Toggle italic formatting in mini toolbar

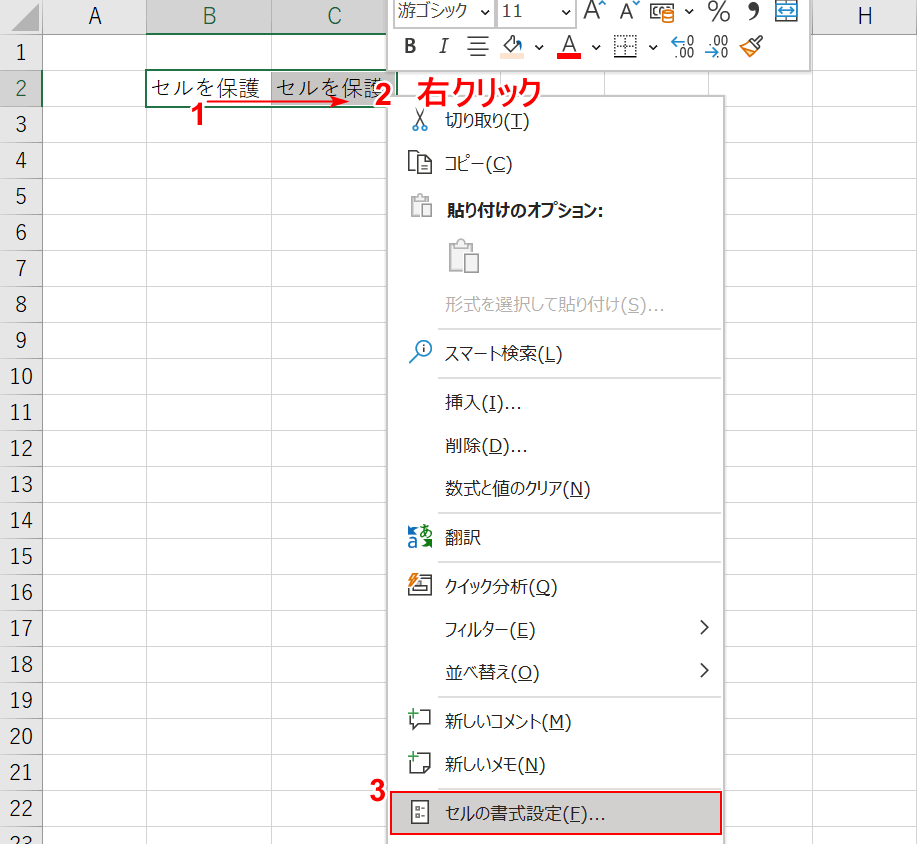[x=444, y=46]
